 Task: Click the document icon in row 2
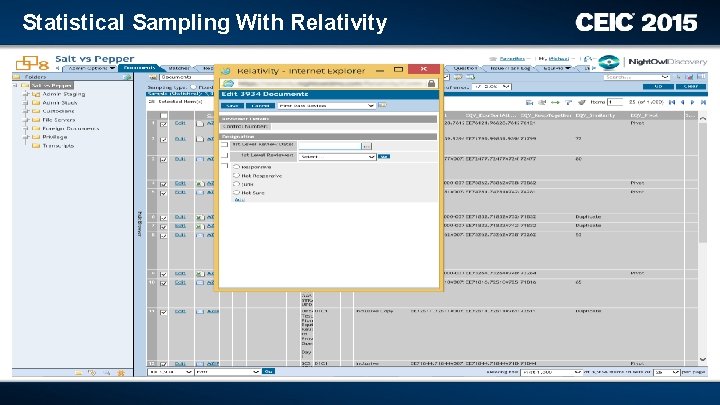pos(200,139)
